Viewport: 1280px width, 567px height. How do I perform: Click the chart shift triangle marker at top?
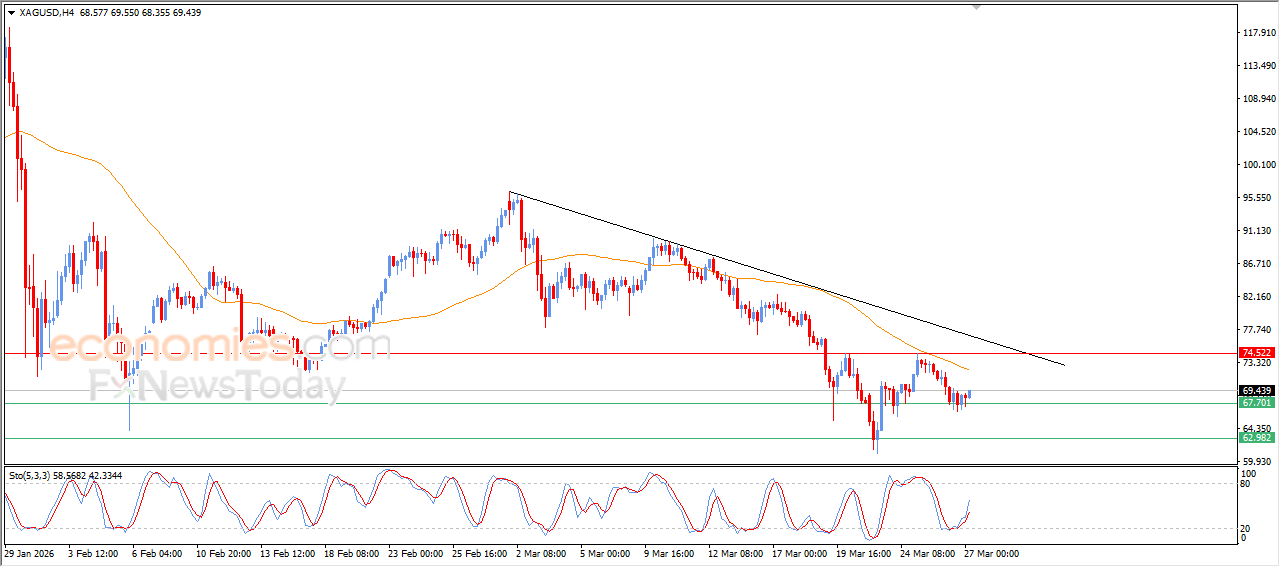977,7
